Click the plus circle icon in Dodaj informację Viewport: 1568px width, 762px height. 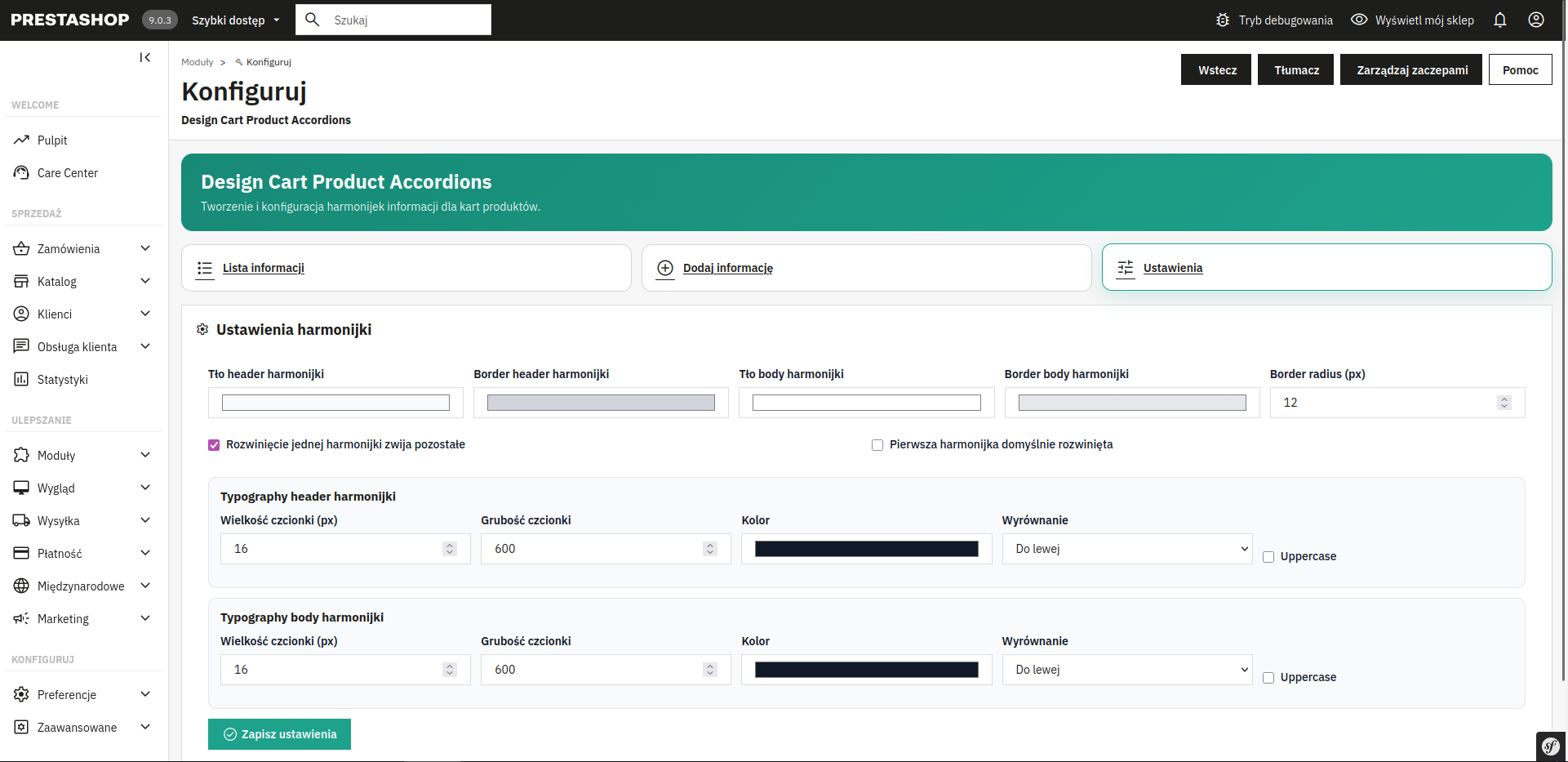665,268
